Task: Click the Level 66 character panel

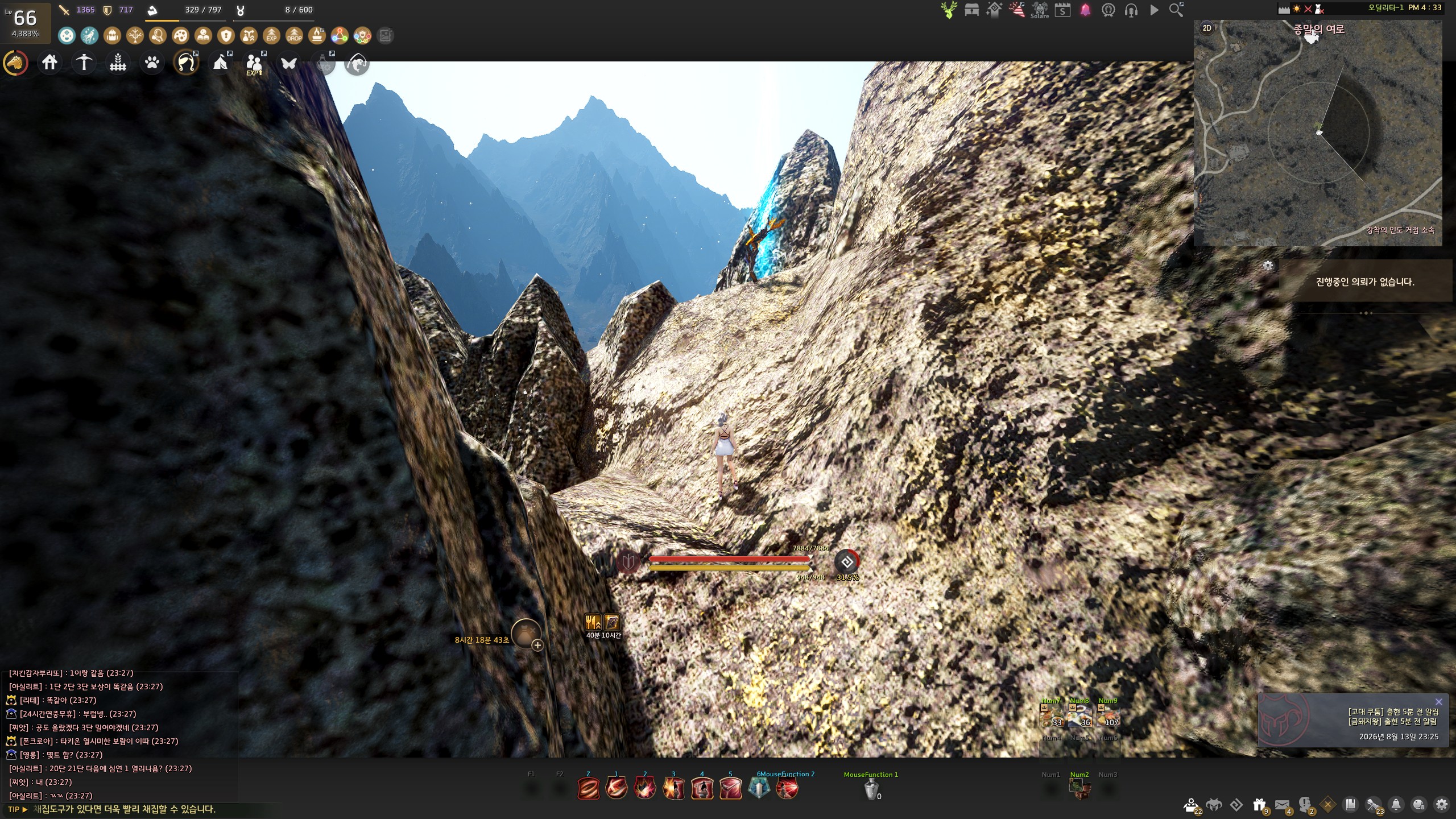Action: 26,23
